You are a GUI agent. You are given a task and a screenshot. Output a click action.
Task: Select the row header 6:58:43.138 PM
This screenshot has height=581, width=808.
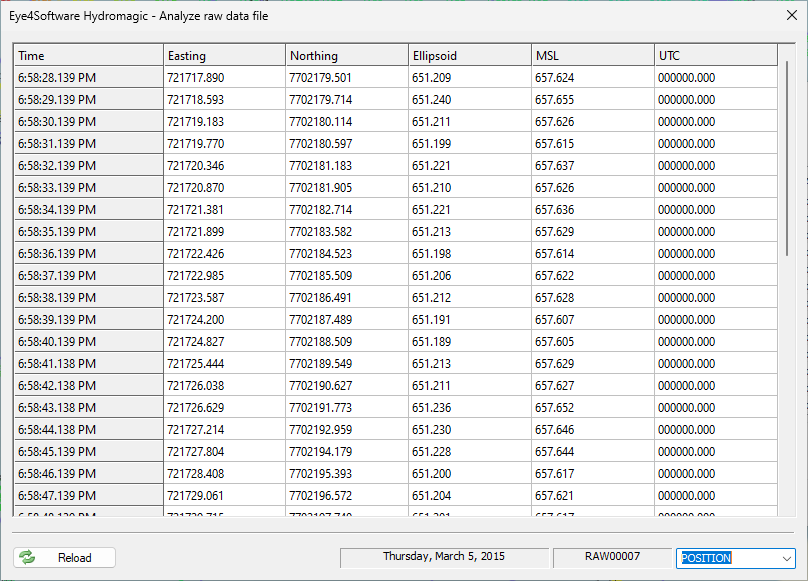pyautogui.click(x=89, y=407)
